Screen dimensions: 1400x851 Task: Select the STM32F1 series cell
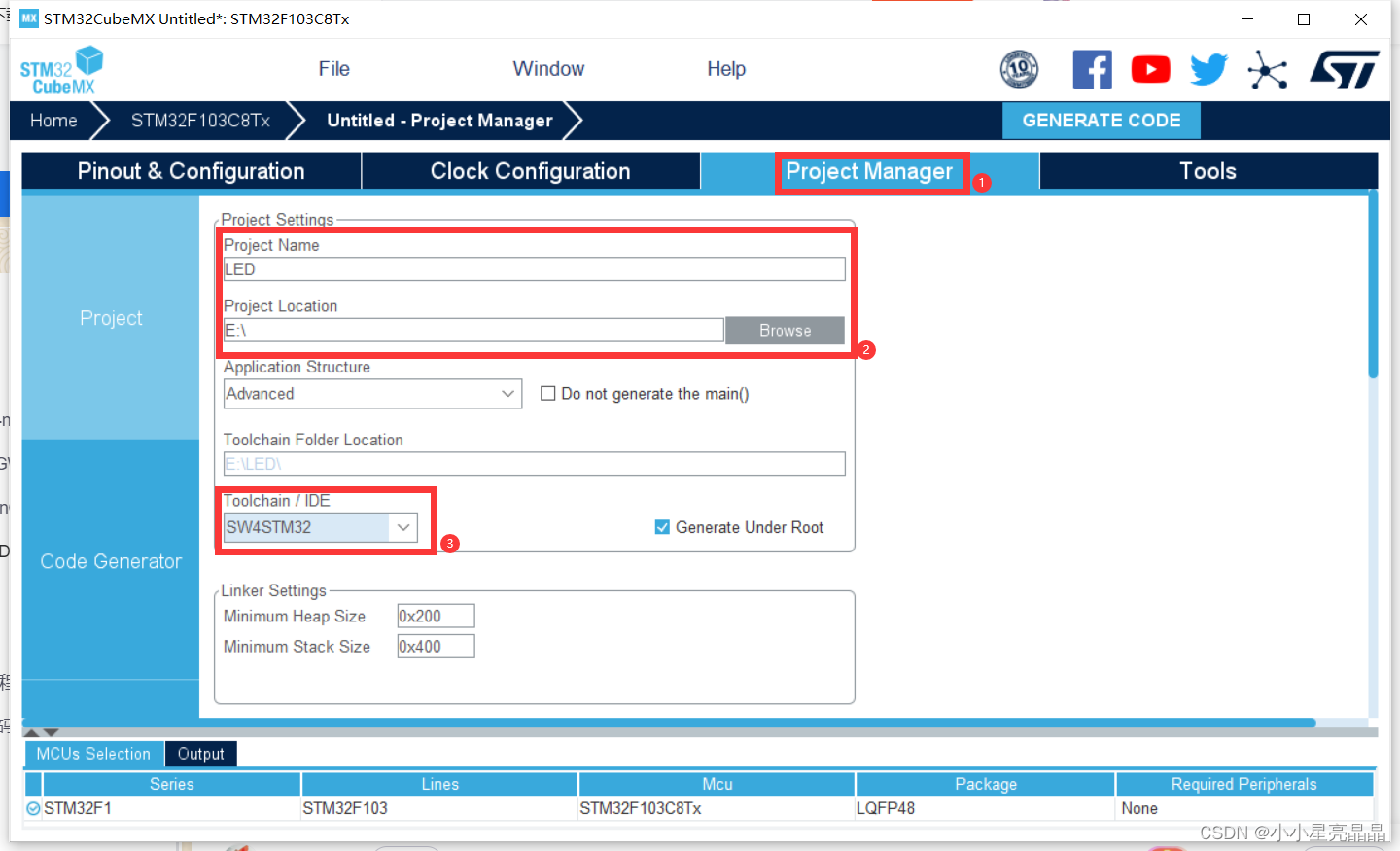pyautogui.click(x=172, y=808)
